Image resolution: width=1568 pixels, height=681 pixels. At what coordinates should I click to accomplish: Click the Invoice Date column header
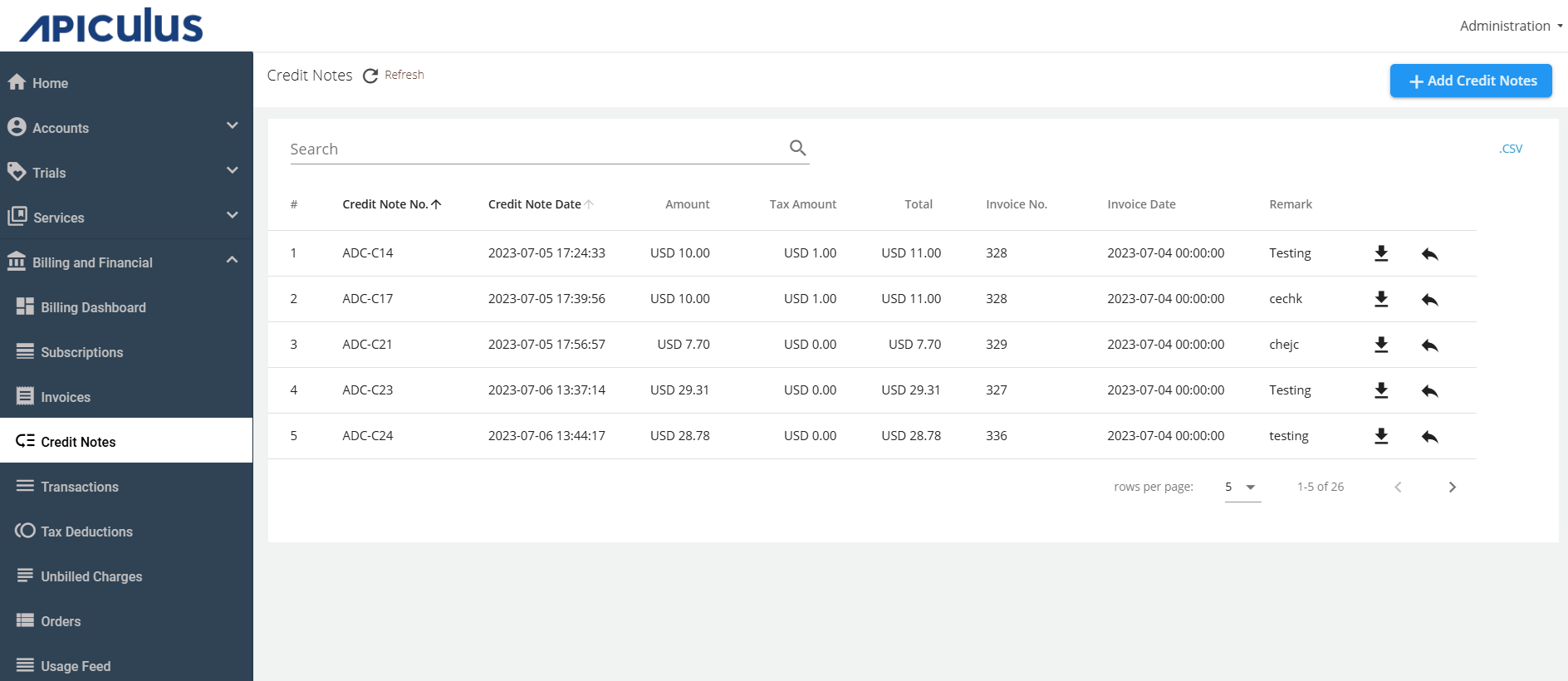(1141, 204)
